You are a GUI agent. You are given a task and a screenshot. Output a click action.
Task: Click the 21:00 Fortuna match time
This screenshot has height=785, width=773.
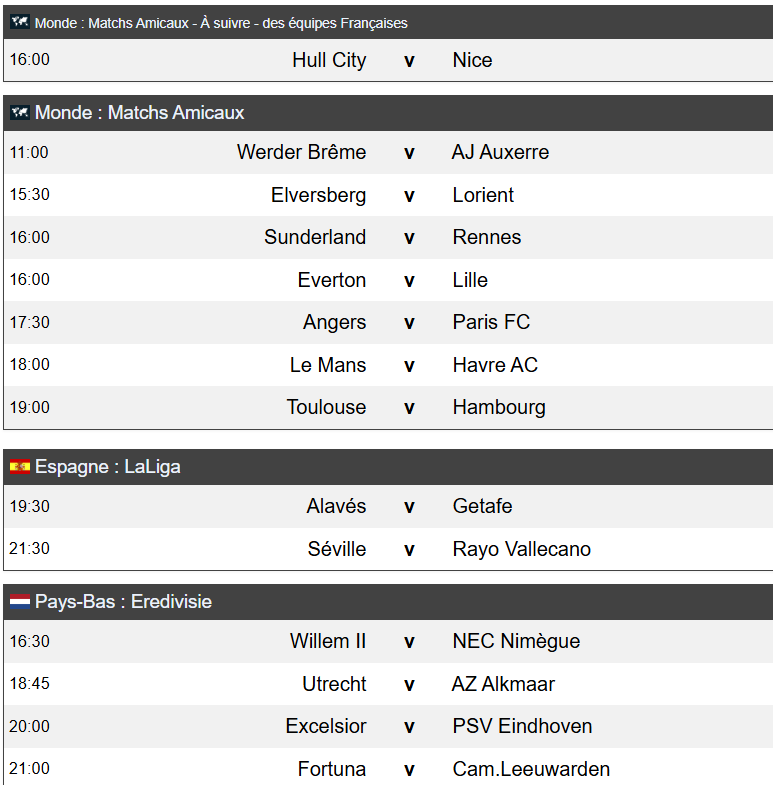coord(30,768)
